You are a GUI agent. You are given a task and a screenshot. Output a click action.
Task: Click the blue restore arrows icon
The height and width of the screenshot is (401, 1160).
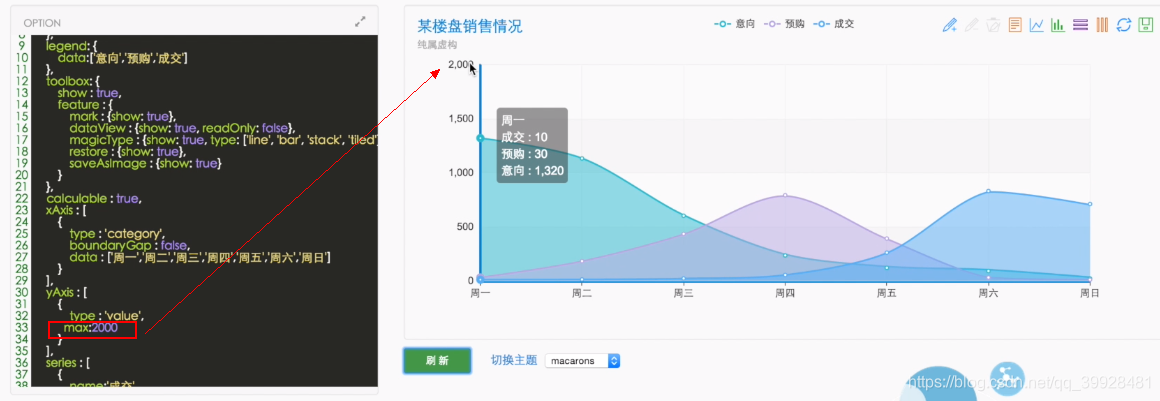pos(1124,25)
